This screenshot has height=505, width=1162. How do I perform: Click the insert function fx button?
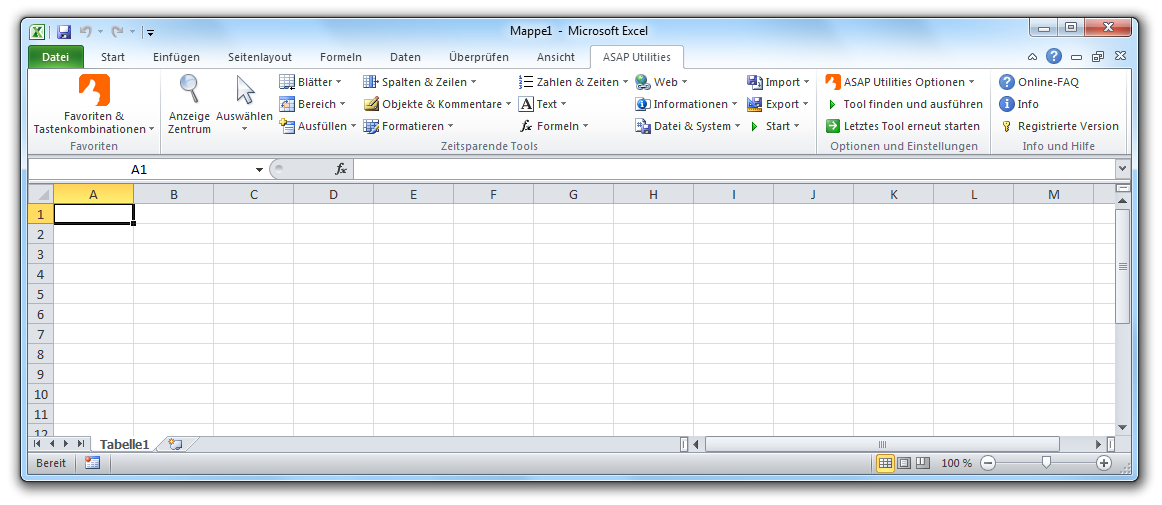[341, 170]
